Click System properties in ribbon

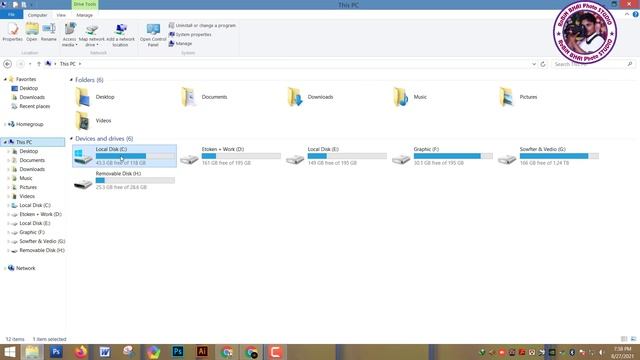(x=190, y=34)
